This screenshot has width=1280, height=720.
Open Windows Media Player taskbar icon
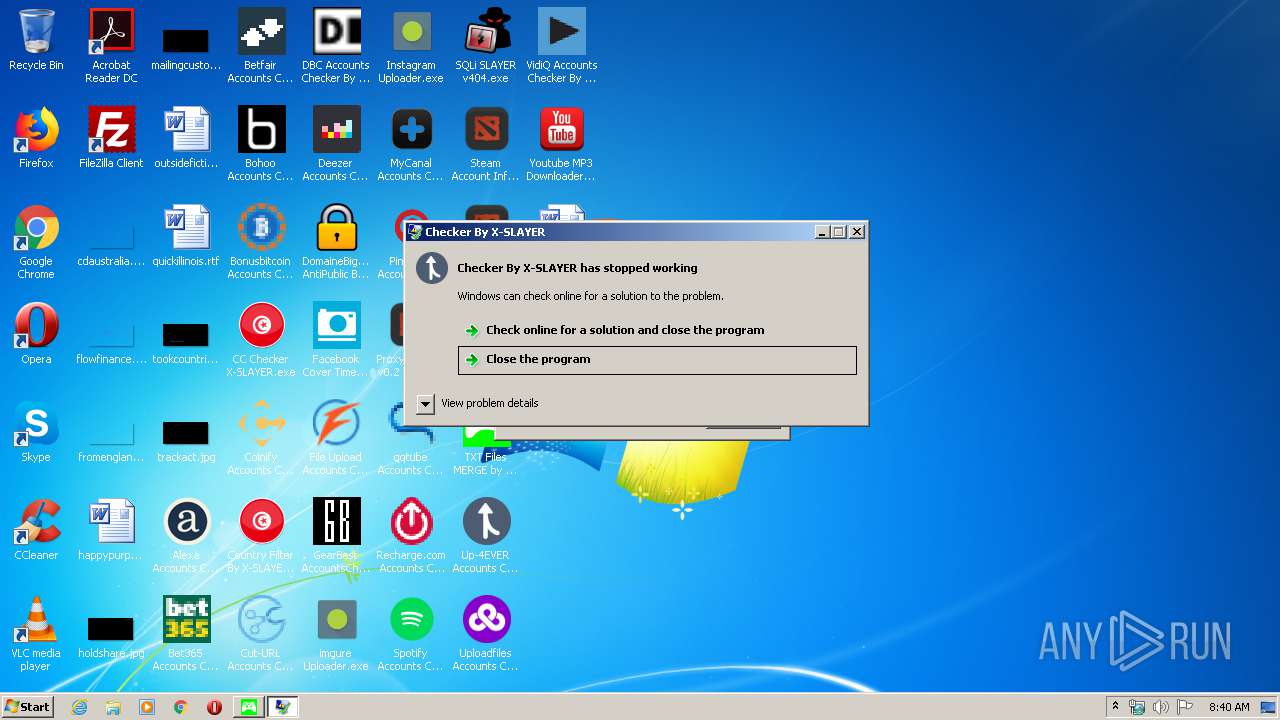(147, 707)
